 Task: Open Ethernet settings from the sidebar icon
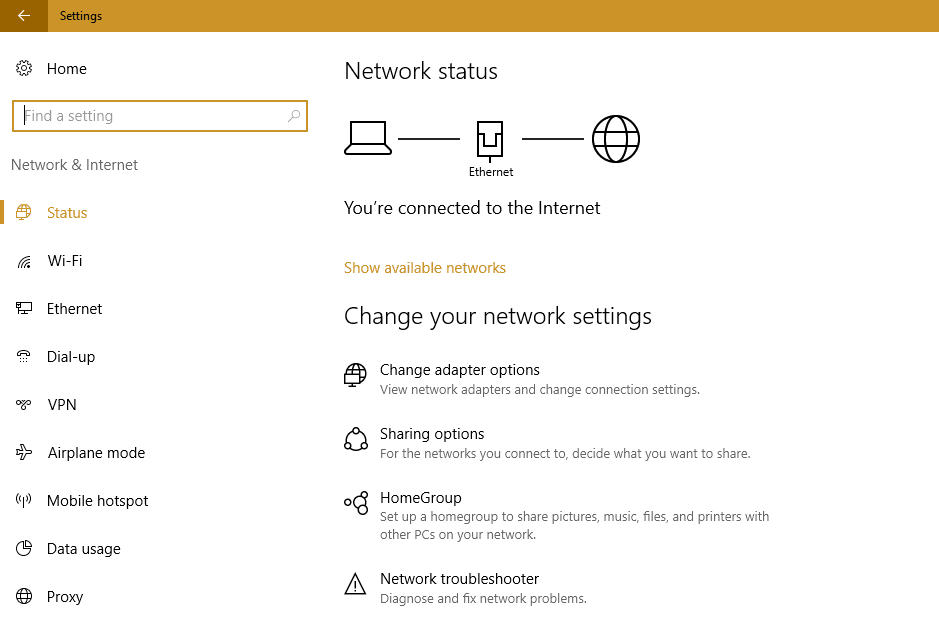tap(22, 308)
